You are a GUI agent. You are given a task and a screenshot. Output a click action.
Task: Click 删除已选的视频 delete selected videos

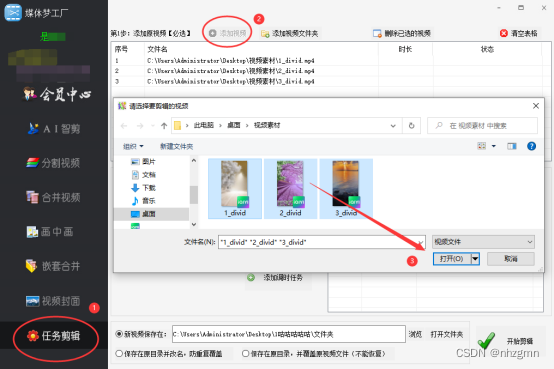point(402,33)
